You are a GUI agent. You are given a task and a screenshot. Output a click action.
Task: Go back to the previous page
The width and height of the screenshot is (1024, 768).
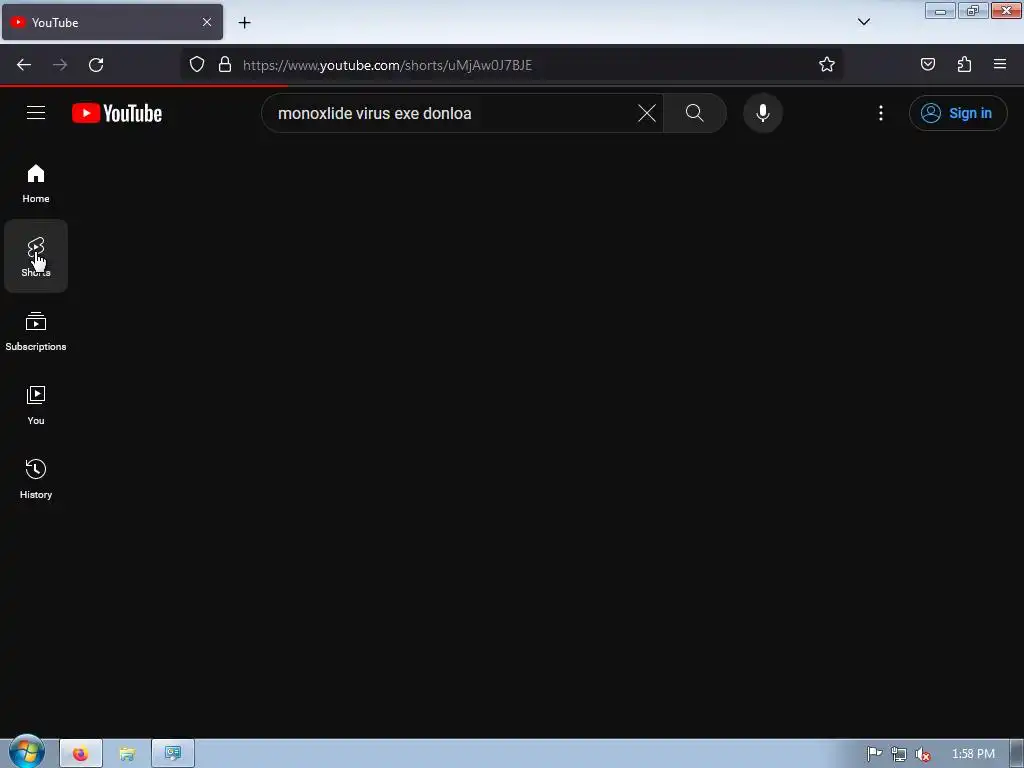(x=24, y=65)
